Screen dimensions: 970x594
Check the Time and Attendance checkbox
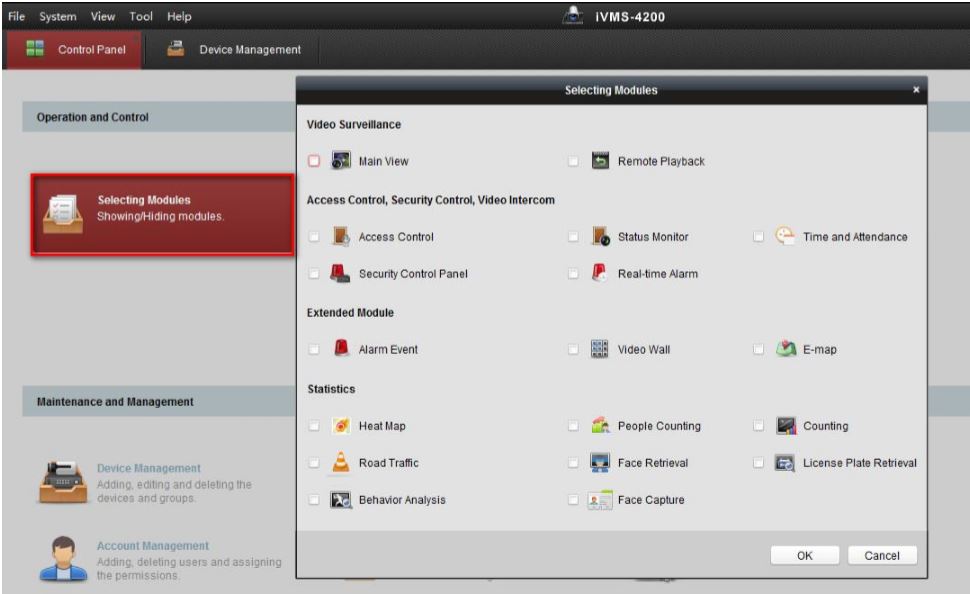tap(758, 236)
